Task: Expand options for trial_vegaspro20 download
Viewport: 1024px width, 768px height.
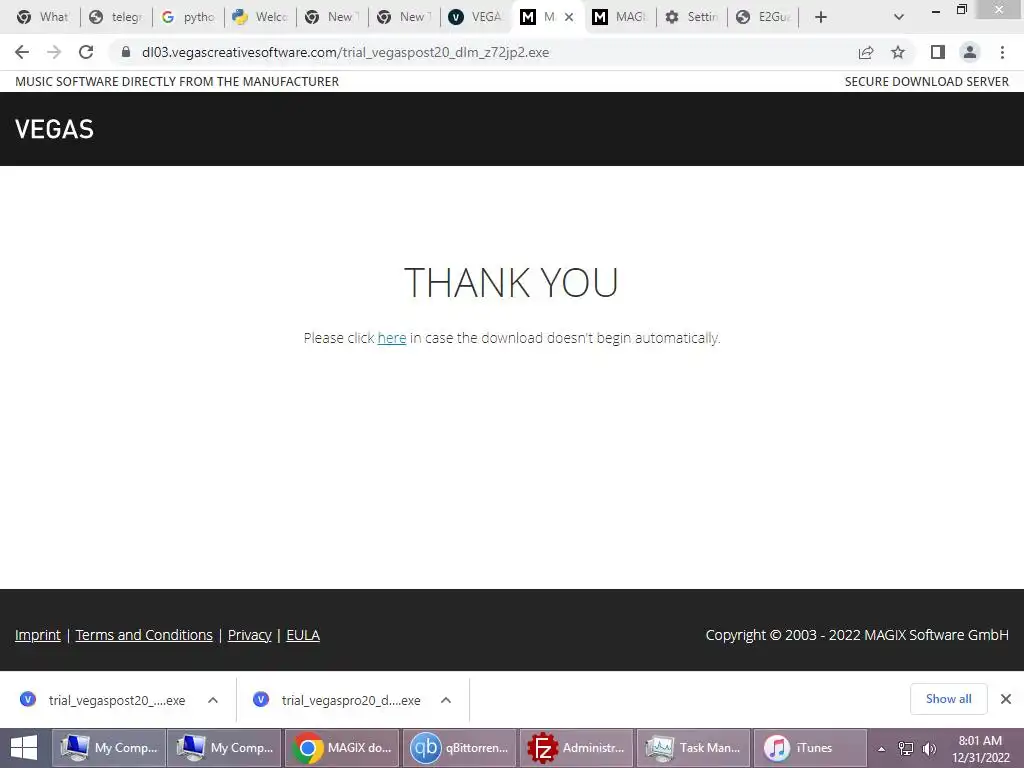Action: pos(446,700)
